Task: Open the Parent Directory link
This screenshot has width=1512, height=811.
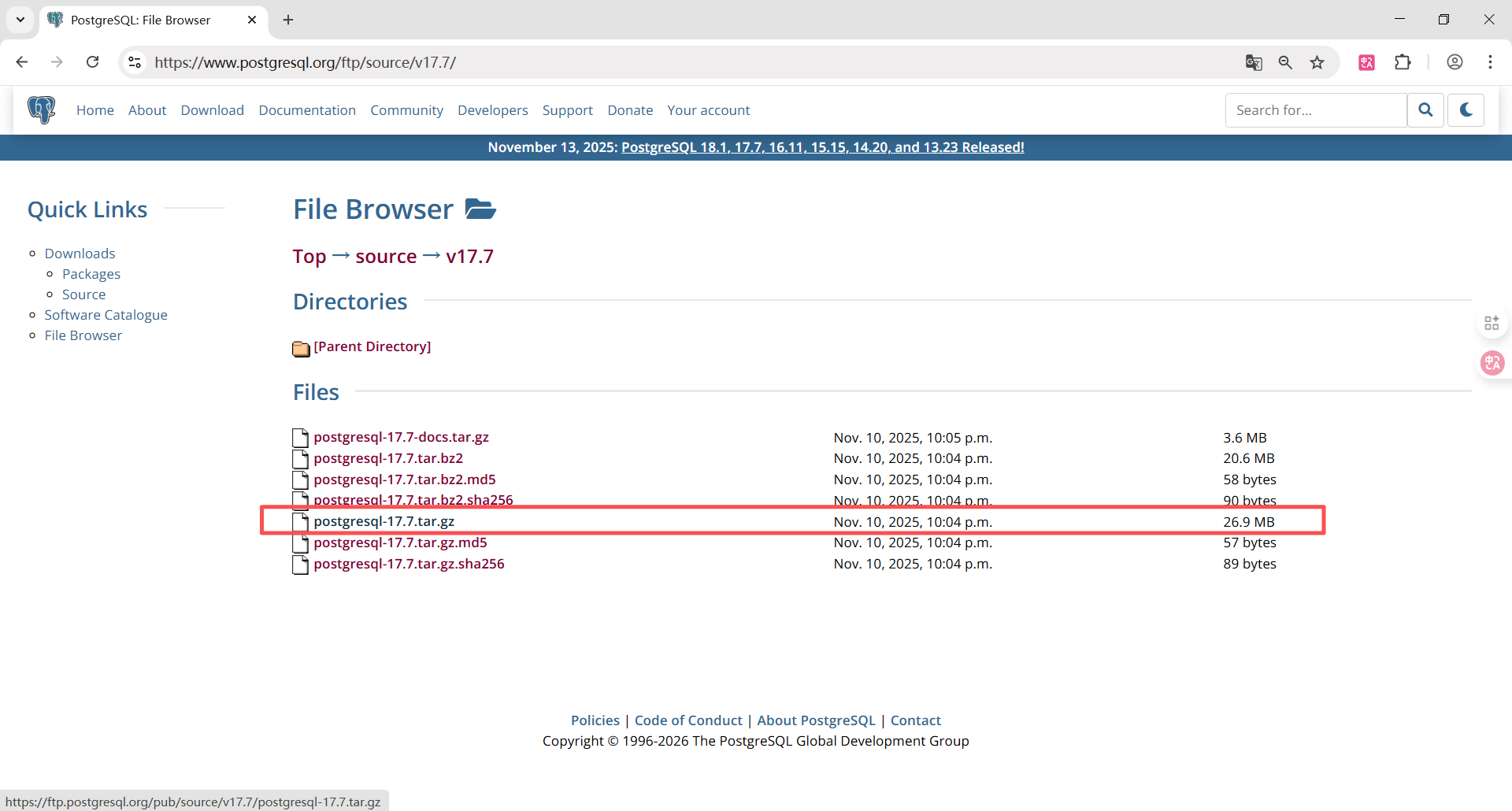Action: click(x=372, y=346)
